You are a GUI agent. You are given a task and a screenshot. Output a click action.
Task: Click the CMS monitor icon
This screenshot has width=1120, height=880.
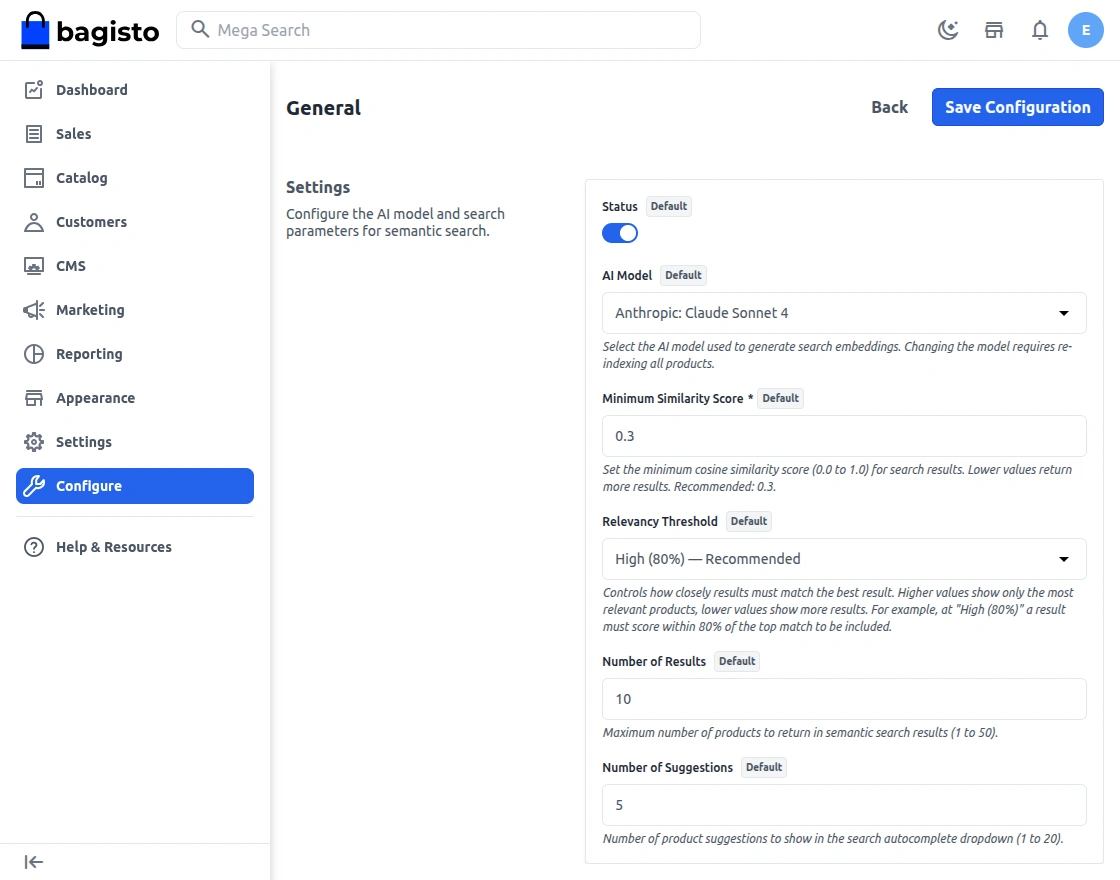pyautogui.click(x=34, y=266)
